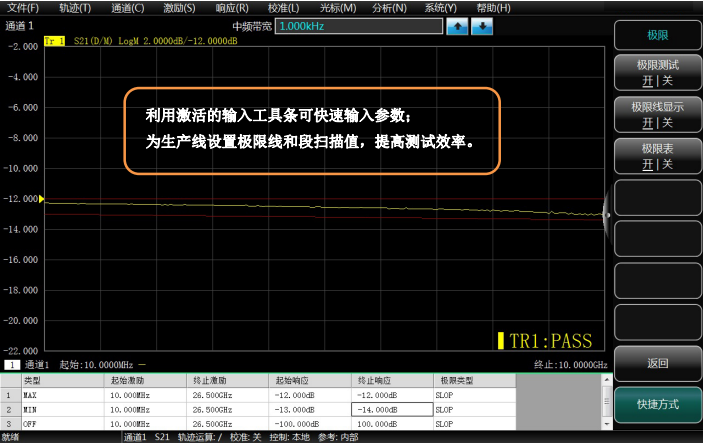Click the first empty softkey below 极限表

[x=657, y=198]
